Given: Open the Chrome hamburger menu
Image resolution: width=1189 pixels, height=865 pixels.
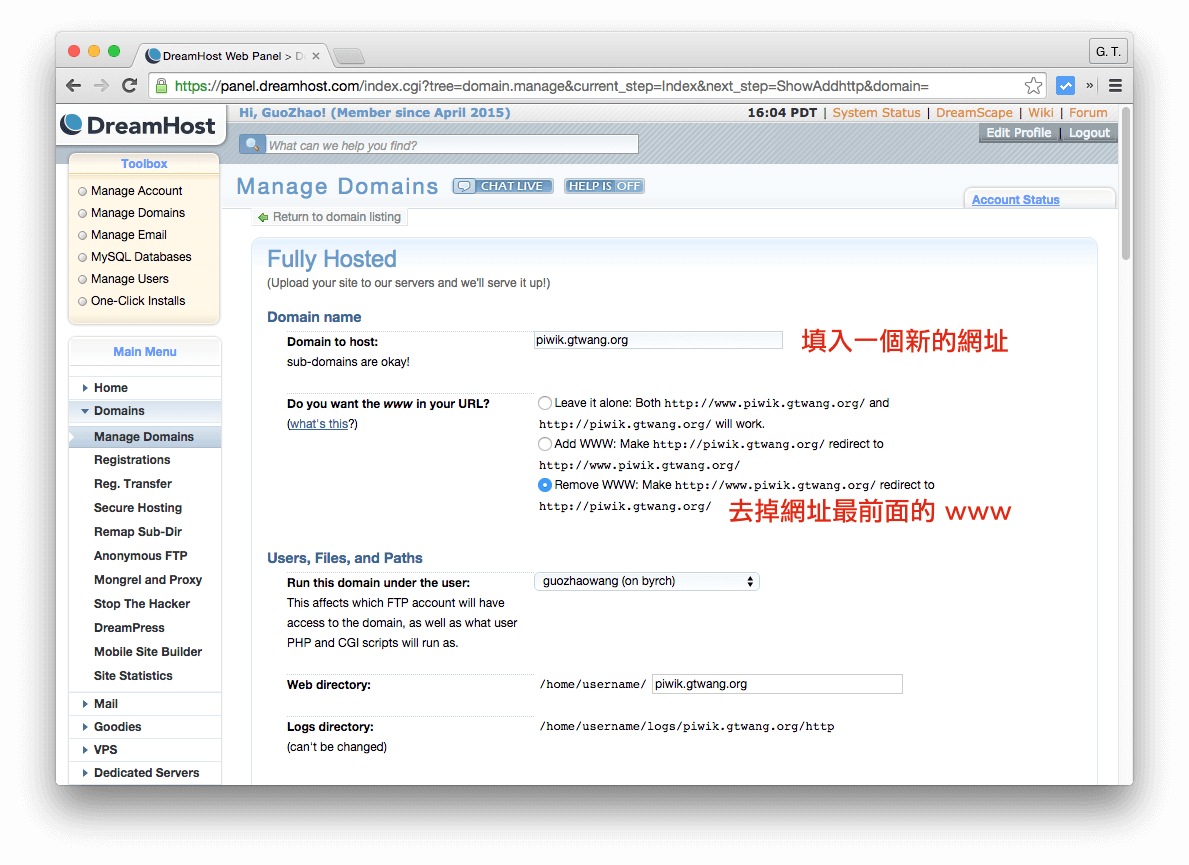Looking at the screenshot, I should coord(1115,86).
